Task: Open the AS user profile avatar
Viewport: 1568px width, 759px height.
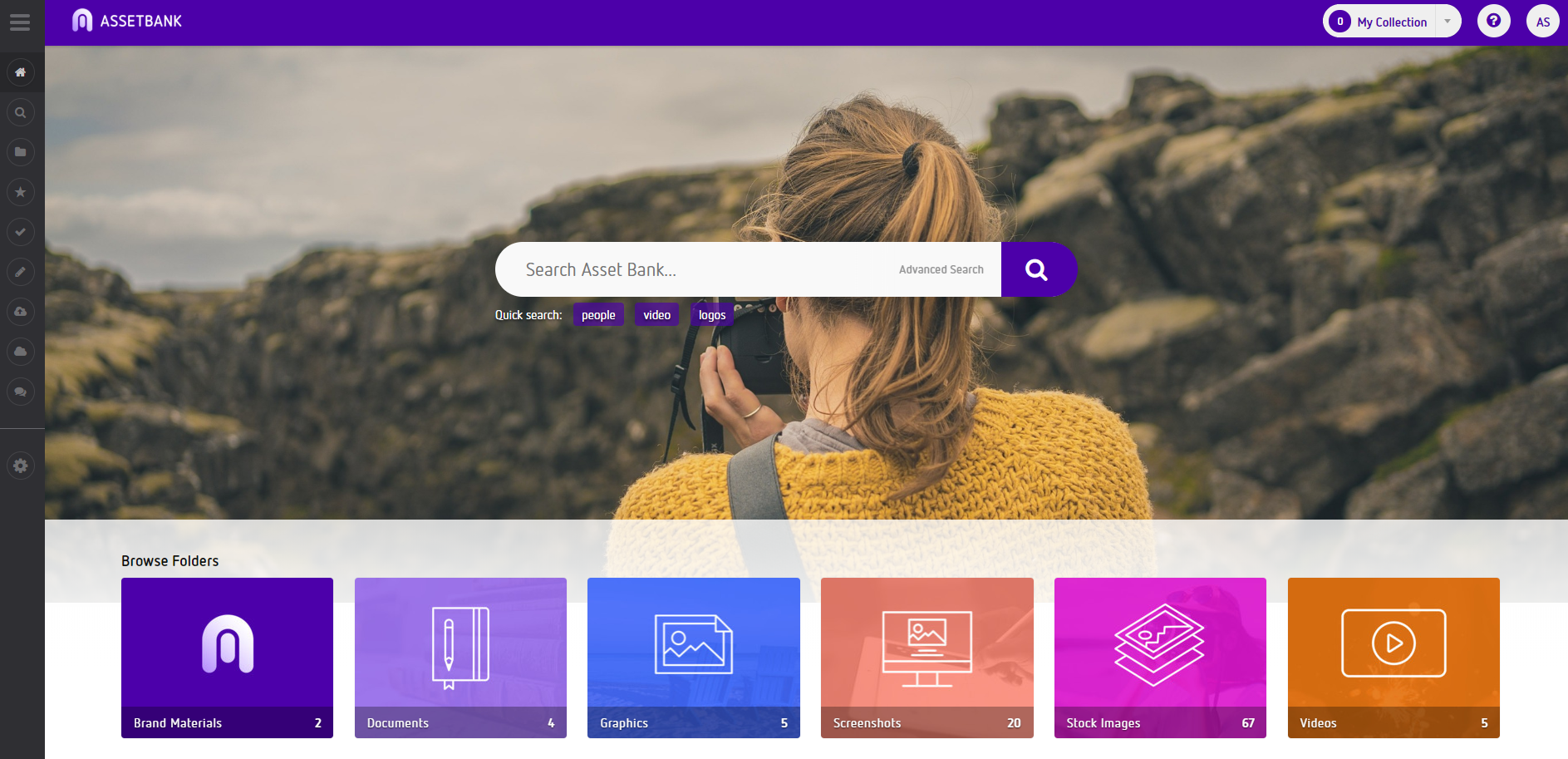Action: (1543, 22)
